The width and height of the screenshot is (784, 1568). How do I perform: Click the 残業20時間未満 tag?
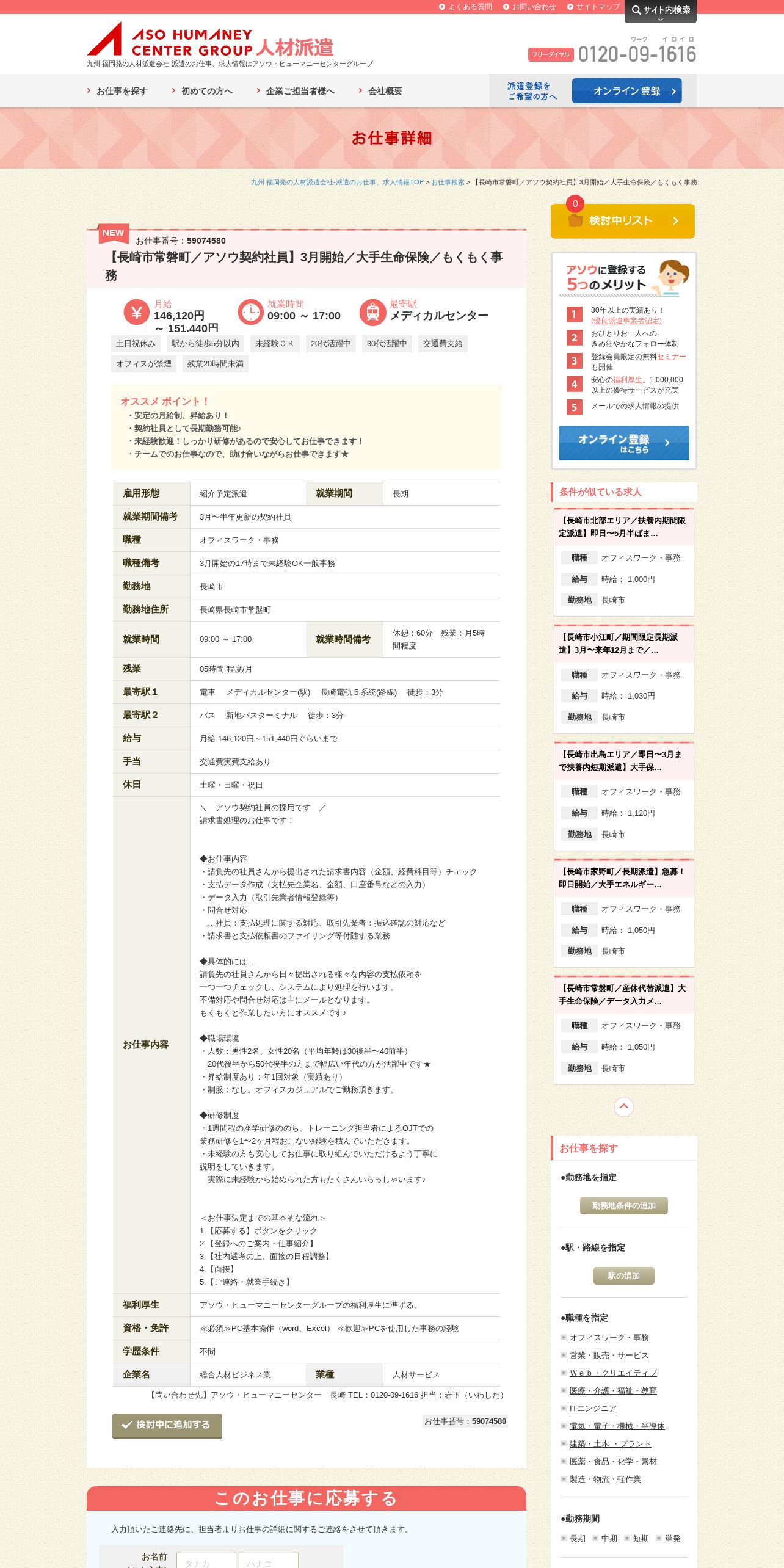coord(215,364)
